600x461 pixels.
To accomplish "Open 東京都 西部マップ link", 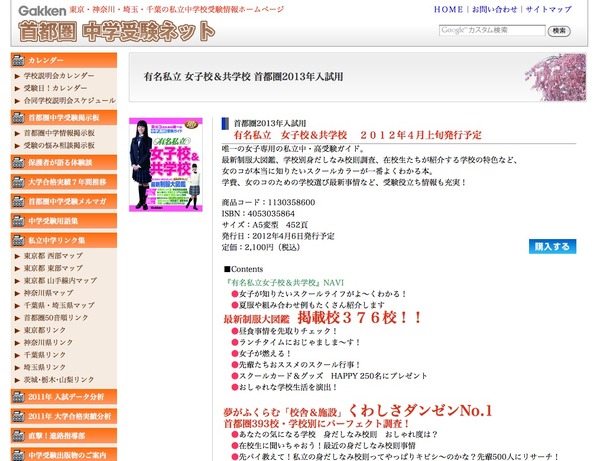I will tap(53, 256).
